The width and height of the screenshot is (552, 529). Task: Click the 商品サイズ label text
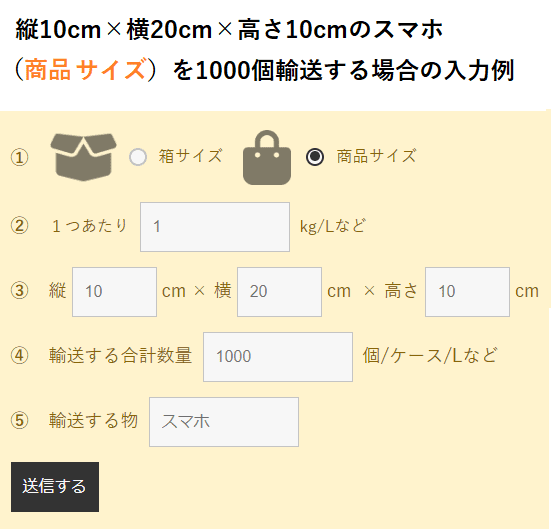coord(376,156)
